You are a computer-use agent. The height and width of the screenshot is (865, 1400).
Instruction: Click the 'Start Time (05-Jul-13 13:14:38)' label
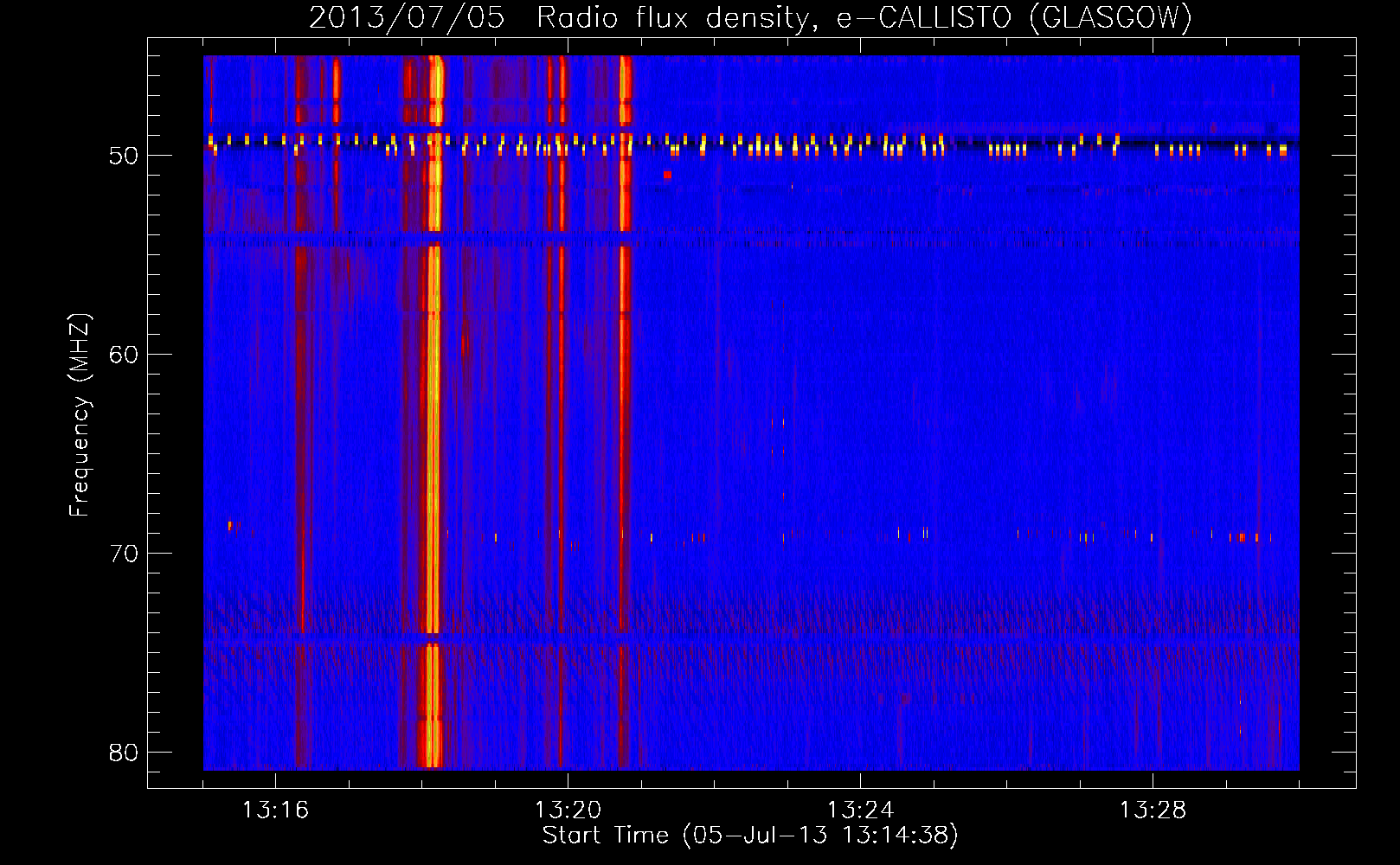(750, 836)
